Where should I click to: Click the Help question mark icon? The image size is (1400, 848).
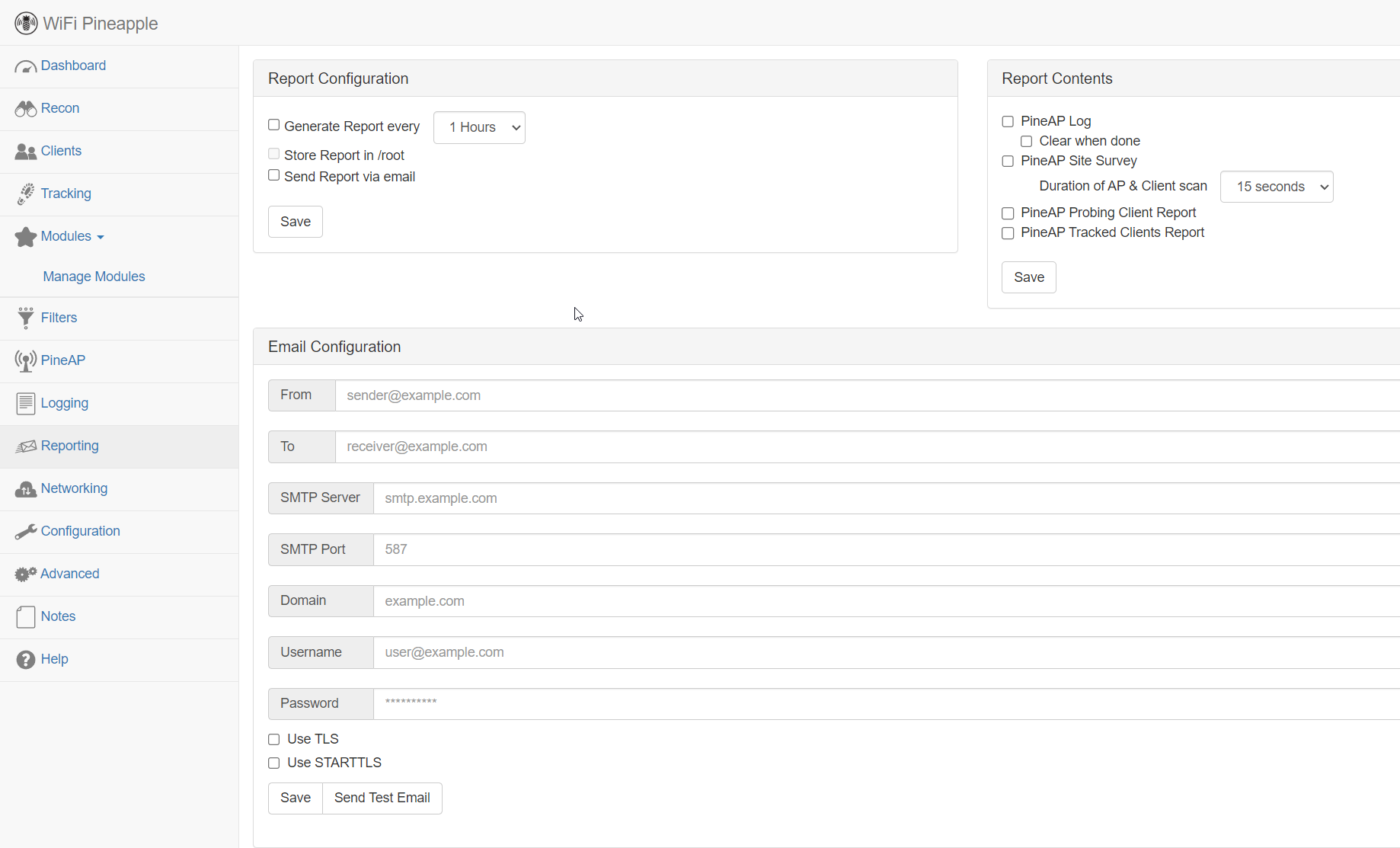click(x=25, y=659)
